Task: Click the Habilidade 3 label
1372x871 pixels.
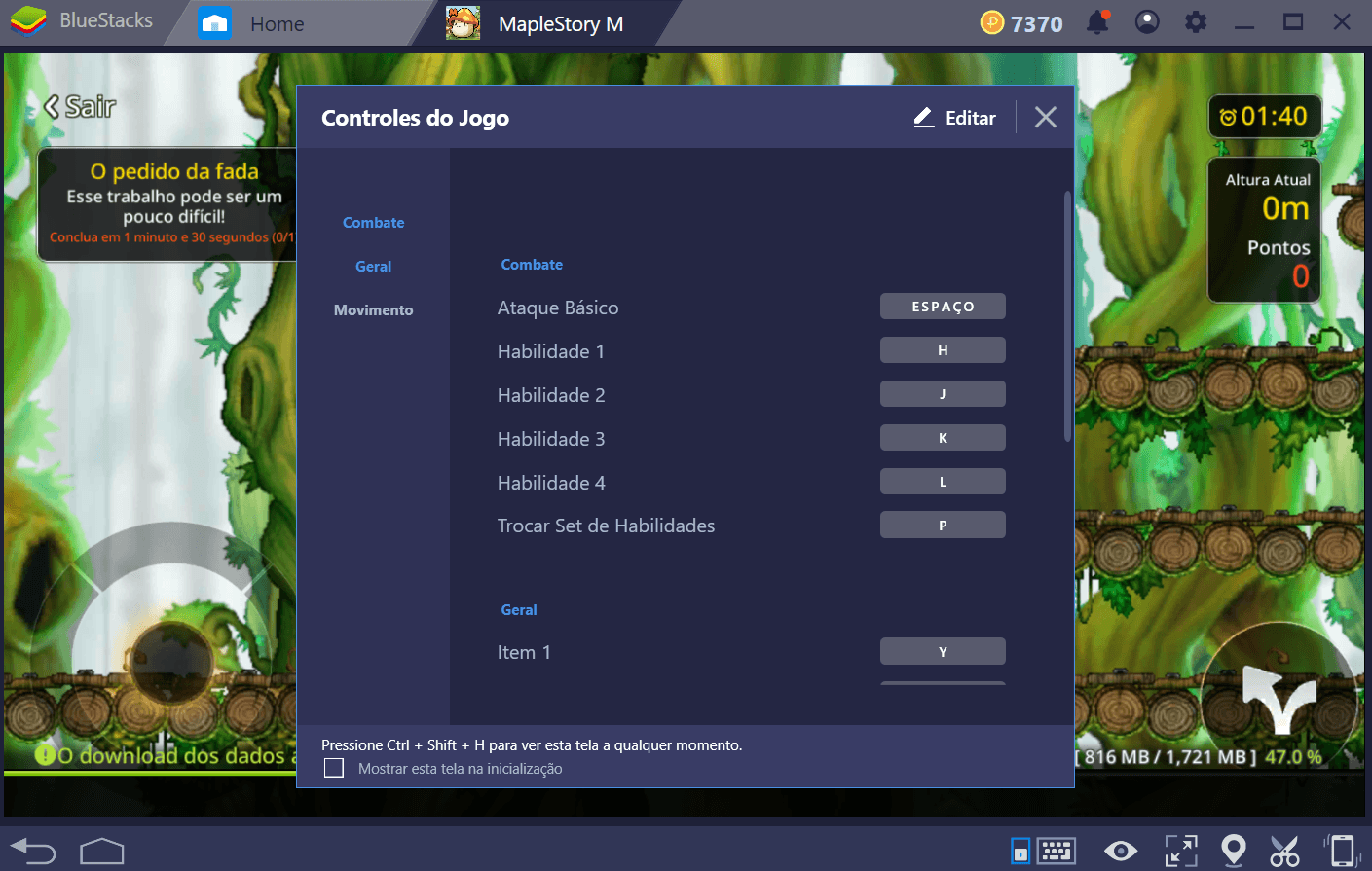Action: (551, 439)
